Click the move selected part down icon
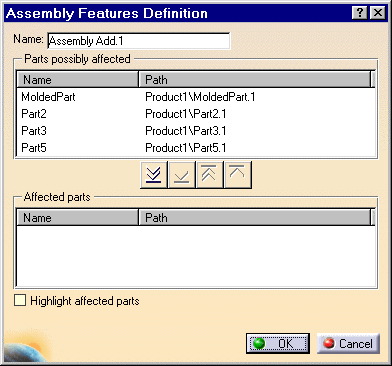 [182, 175]
